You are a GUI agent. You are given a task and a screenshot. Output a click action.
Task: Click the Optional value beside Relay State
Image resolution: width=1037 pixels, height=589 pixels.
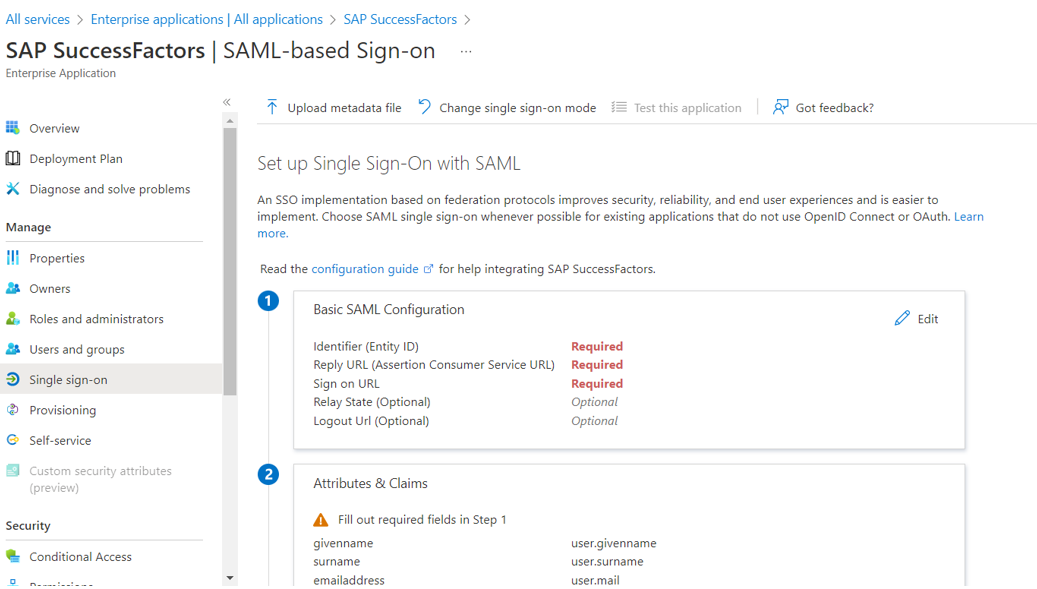[x=595, y=401]
